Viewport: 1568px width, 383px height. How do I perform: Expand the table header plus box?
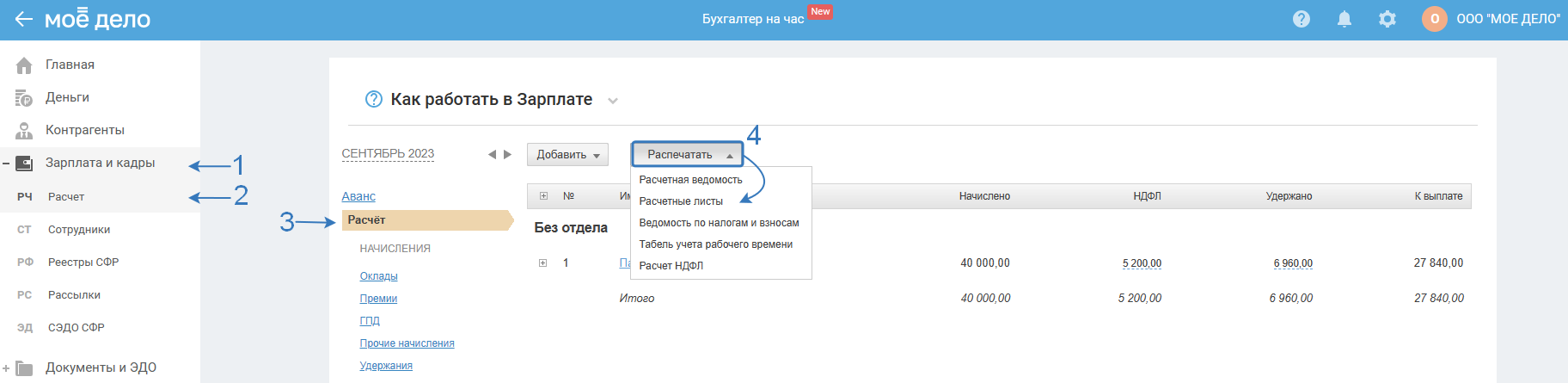click(543, 196)
